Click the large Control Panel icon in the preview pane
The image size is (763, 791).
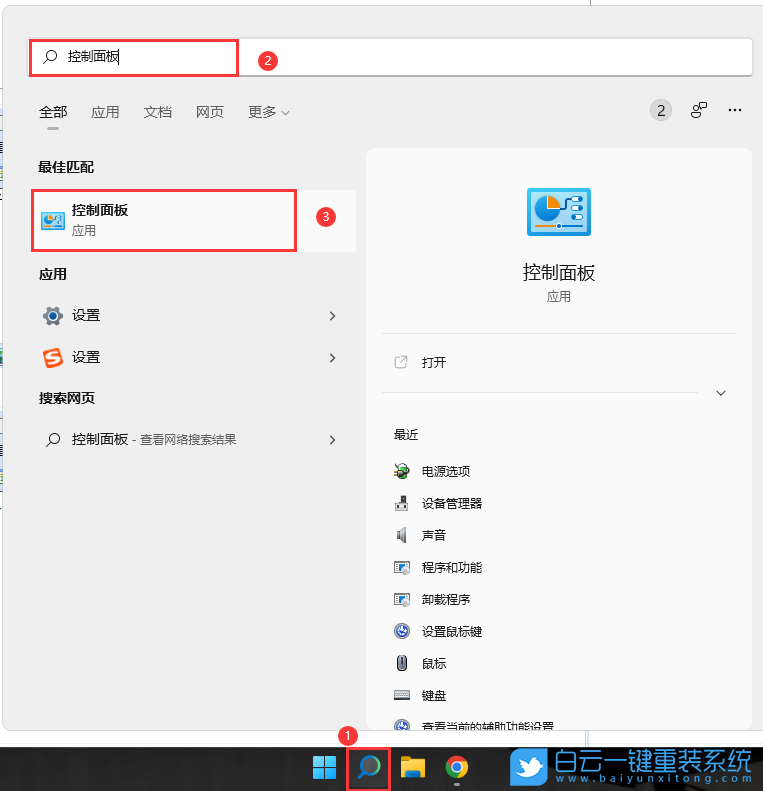[x=559, y=212]
